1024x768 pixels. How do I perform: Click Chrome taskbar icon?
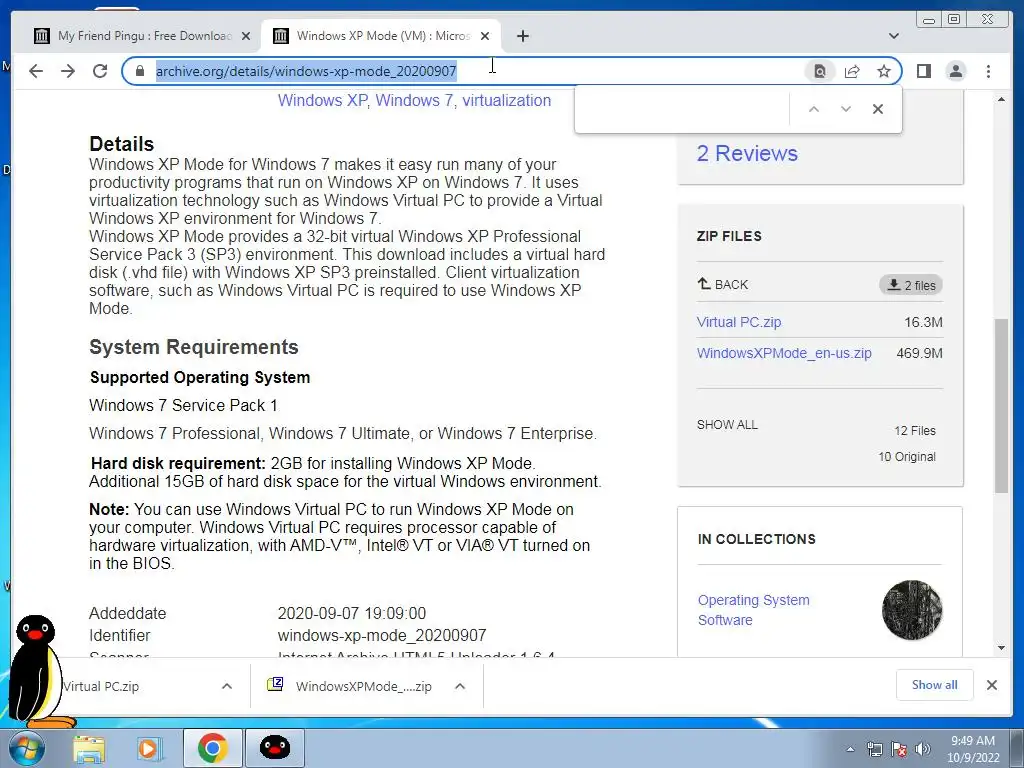click(212, 748)
